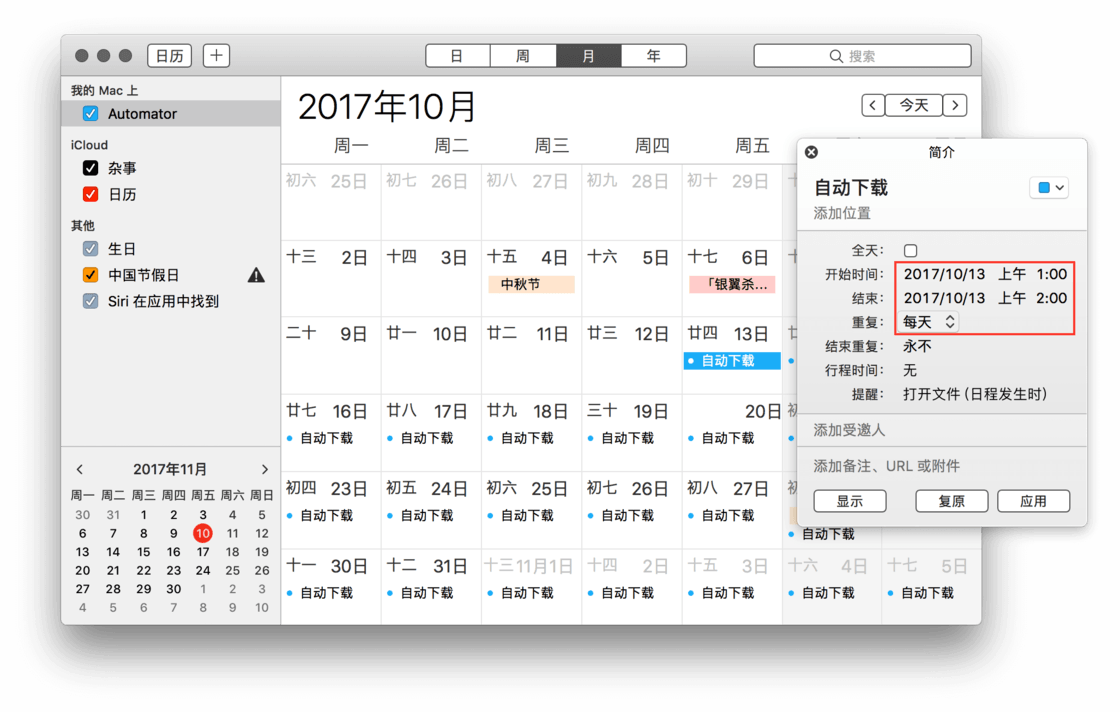The height and width of the screenshot is (712, 1120).
Task: Show previous month in mini calendar
Action: coord(80,469)
